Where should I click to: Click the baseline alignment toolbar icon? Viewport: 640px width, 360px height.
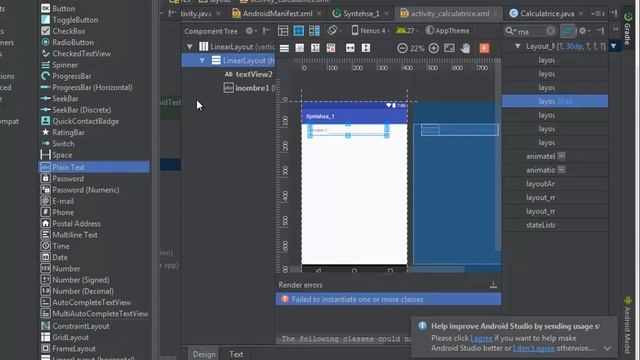[300, 48]
